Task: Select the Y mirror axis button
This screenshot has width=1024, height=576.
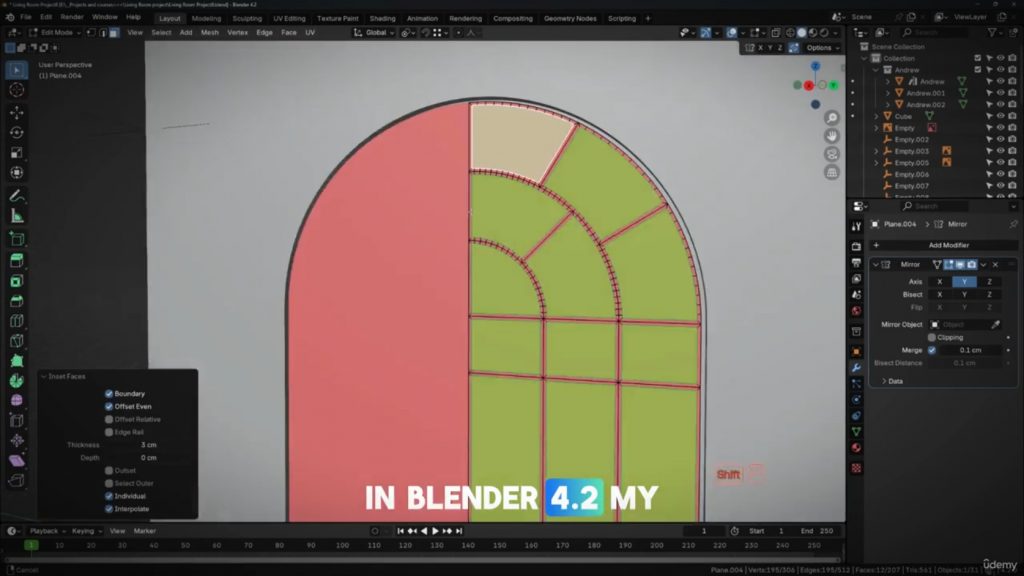Action: tap(965, 281)
